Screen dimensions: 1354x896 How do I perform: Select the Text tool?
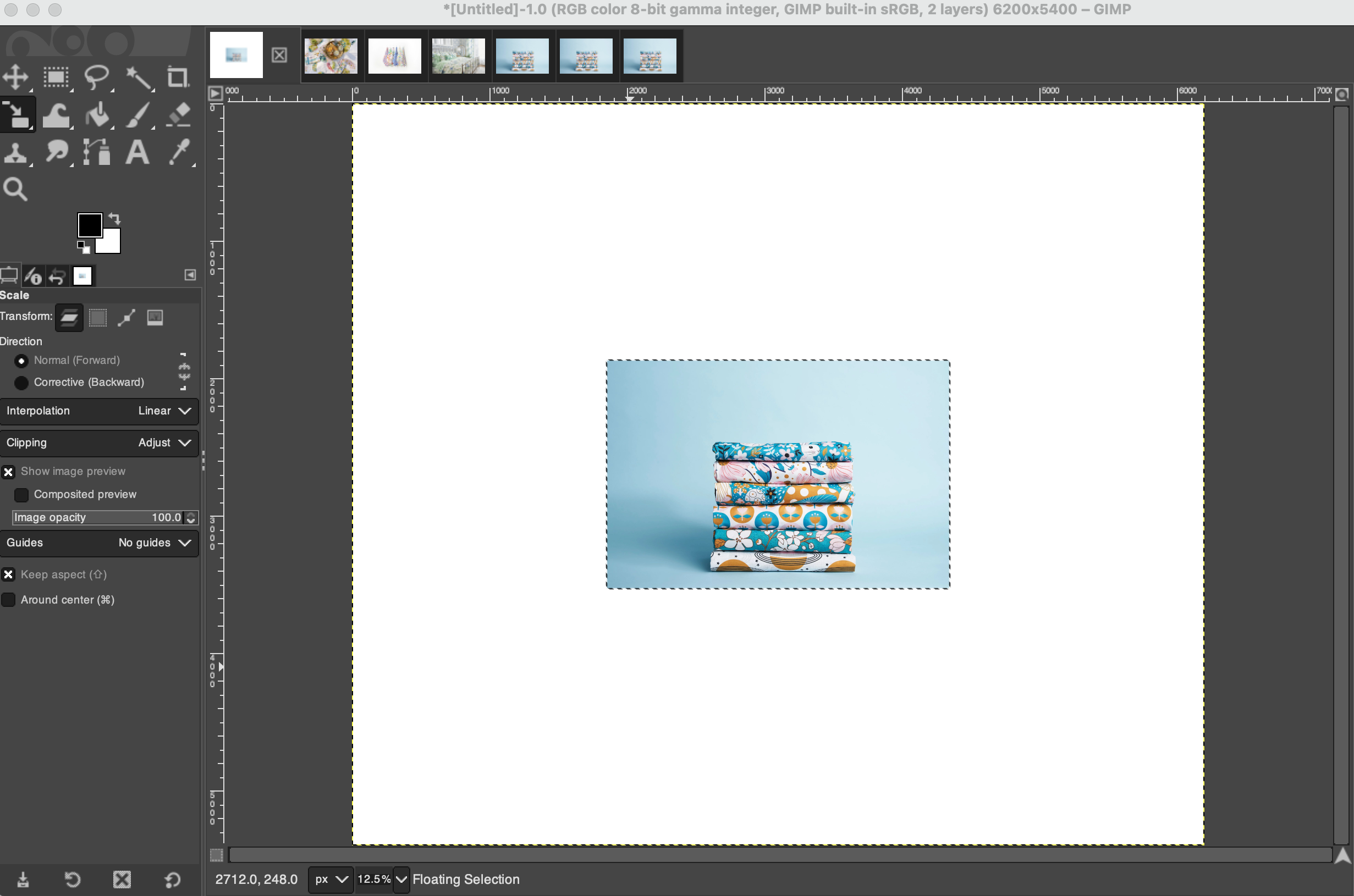(x=137, y=152)
